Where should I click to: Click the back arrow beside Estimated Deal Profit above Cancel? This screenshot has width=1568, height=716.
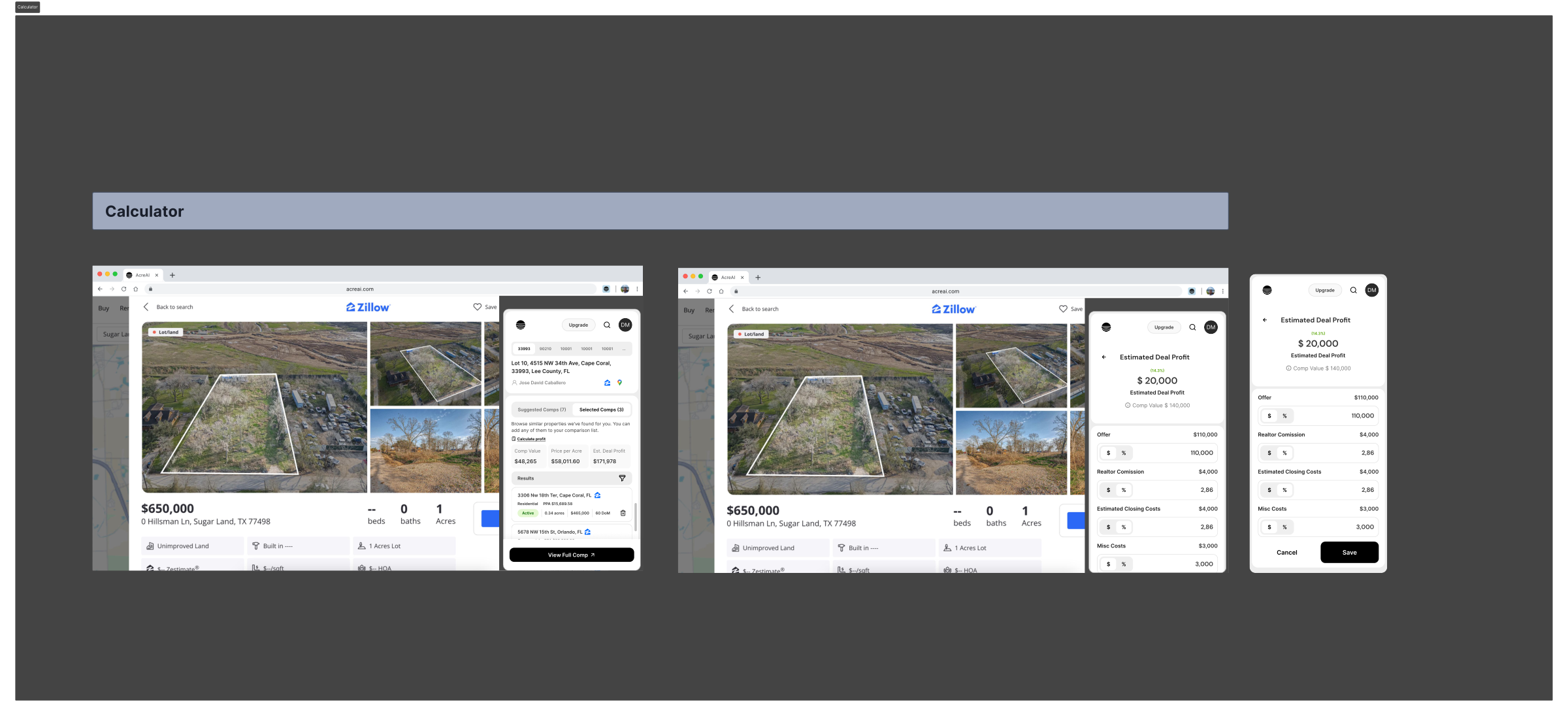(x=1265, y=320)
